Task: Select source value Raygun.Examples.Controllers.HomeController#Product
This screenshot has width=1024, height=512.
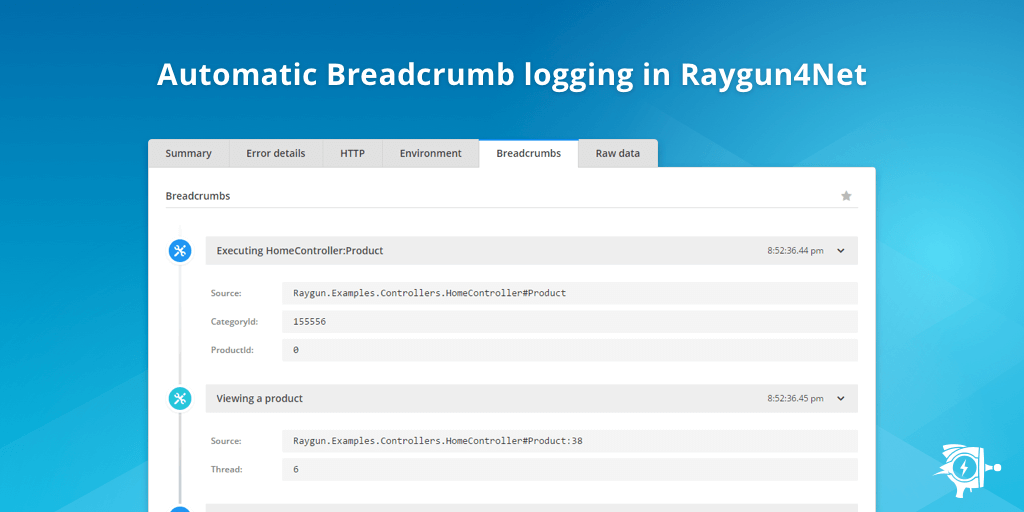Action: (569, 293)
